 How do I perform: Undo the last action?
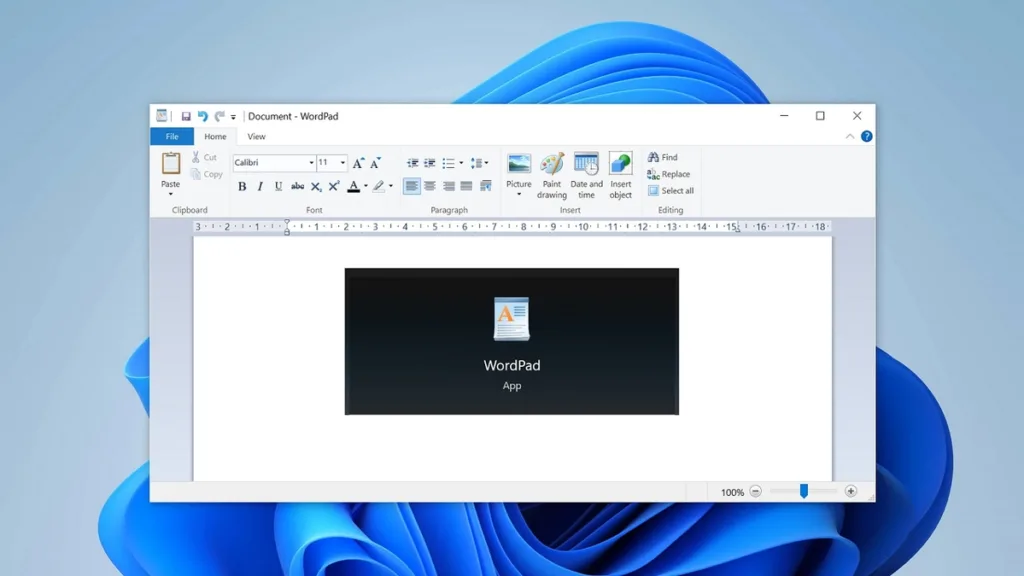click(203, 116)
